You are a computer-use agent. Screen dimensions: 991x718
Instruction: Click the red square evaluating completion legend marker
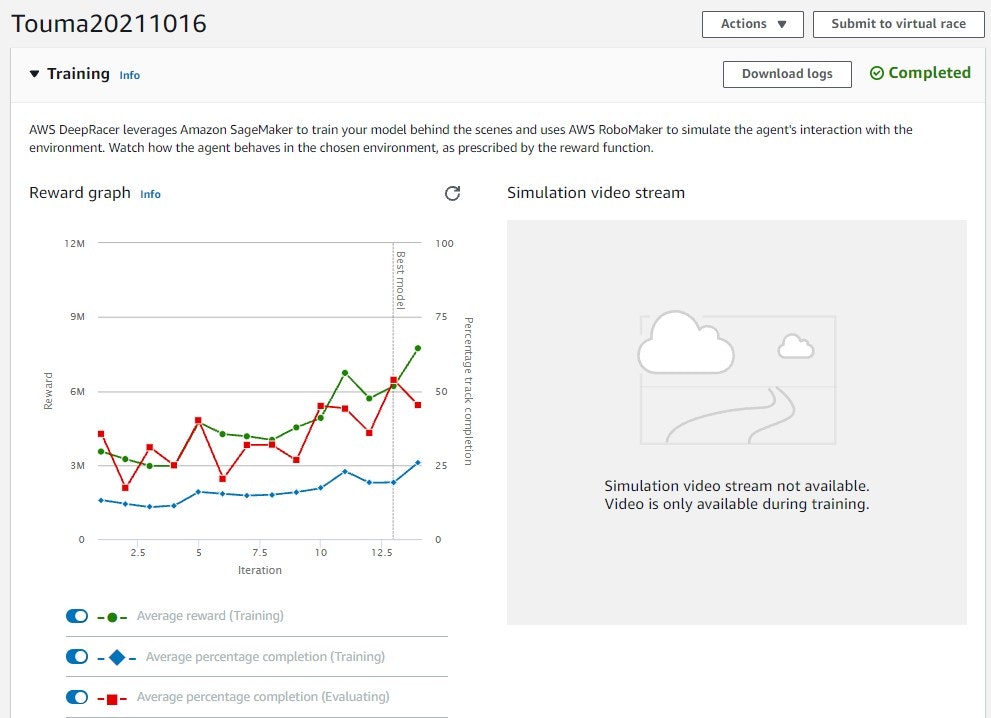(x=112, y=698)
